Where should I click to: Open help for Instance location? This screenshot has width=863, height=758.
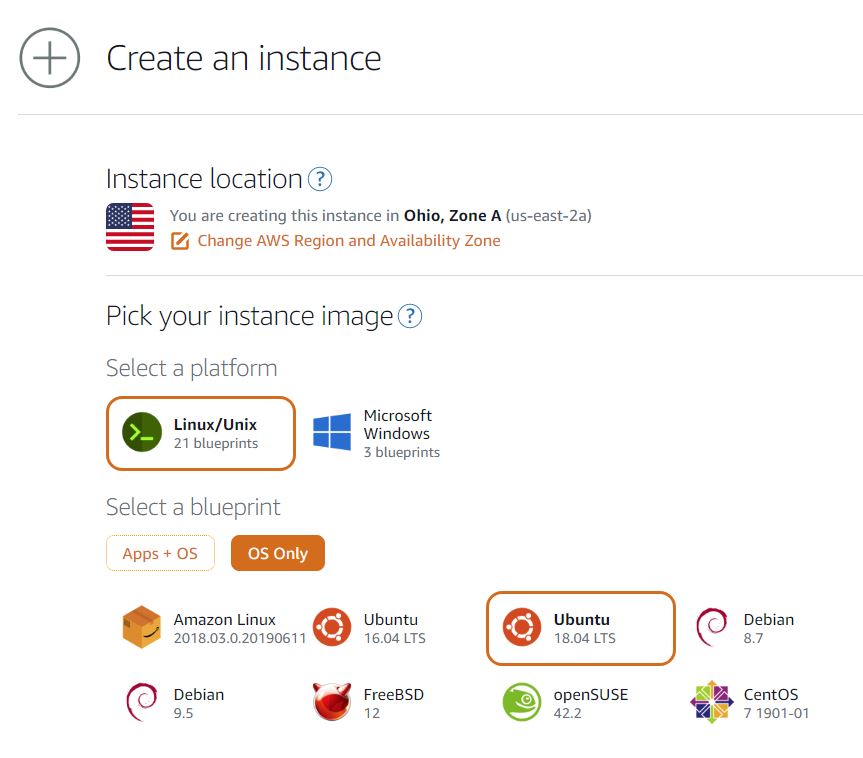320,179
